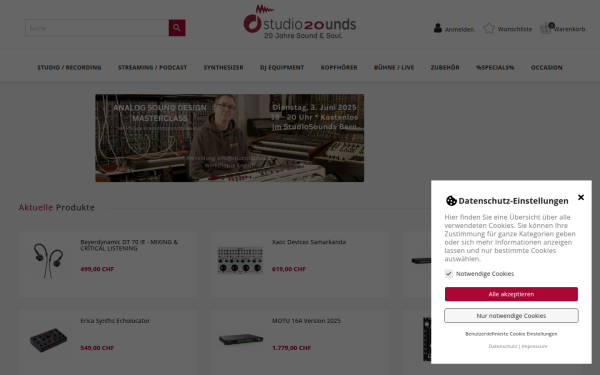Open the Kopfhörer menu
This screenshot has width=600, height=375.
pos(339,67)
